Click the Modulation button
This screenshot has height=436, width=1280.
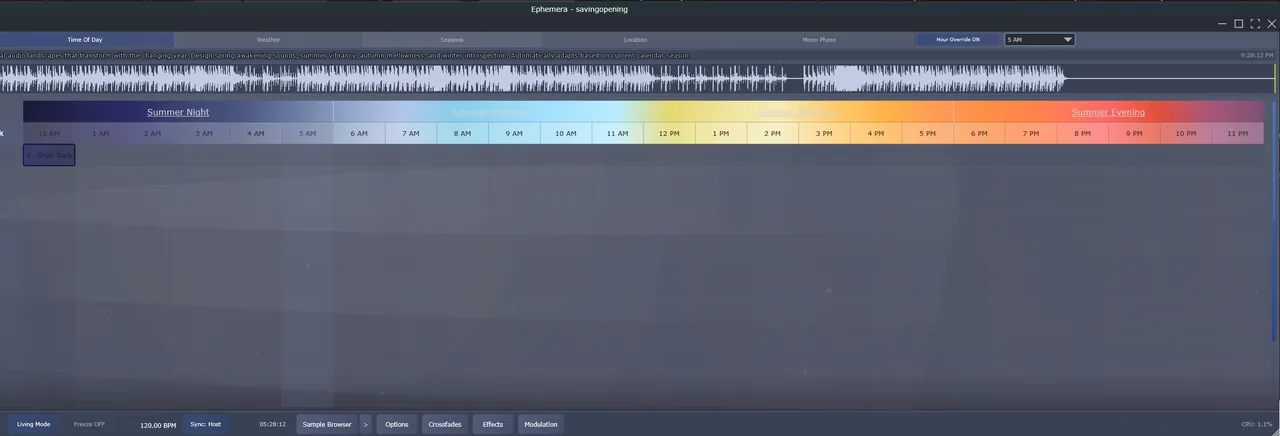point(541,424)
